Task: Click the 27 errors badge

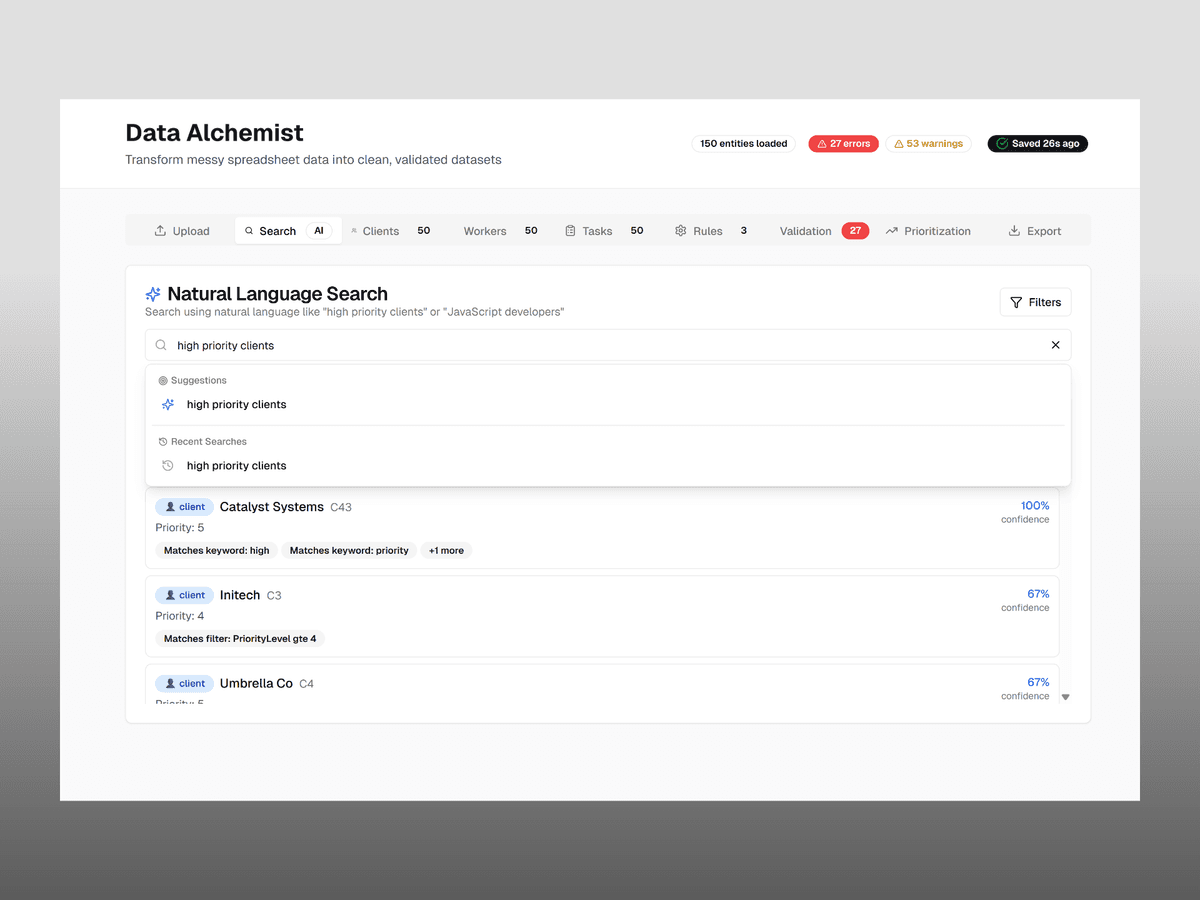Action: pyautogui.click(x=844, y=144)
